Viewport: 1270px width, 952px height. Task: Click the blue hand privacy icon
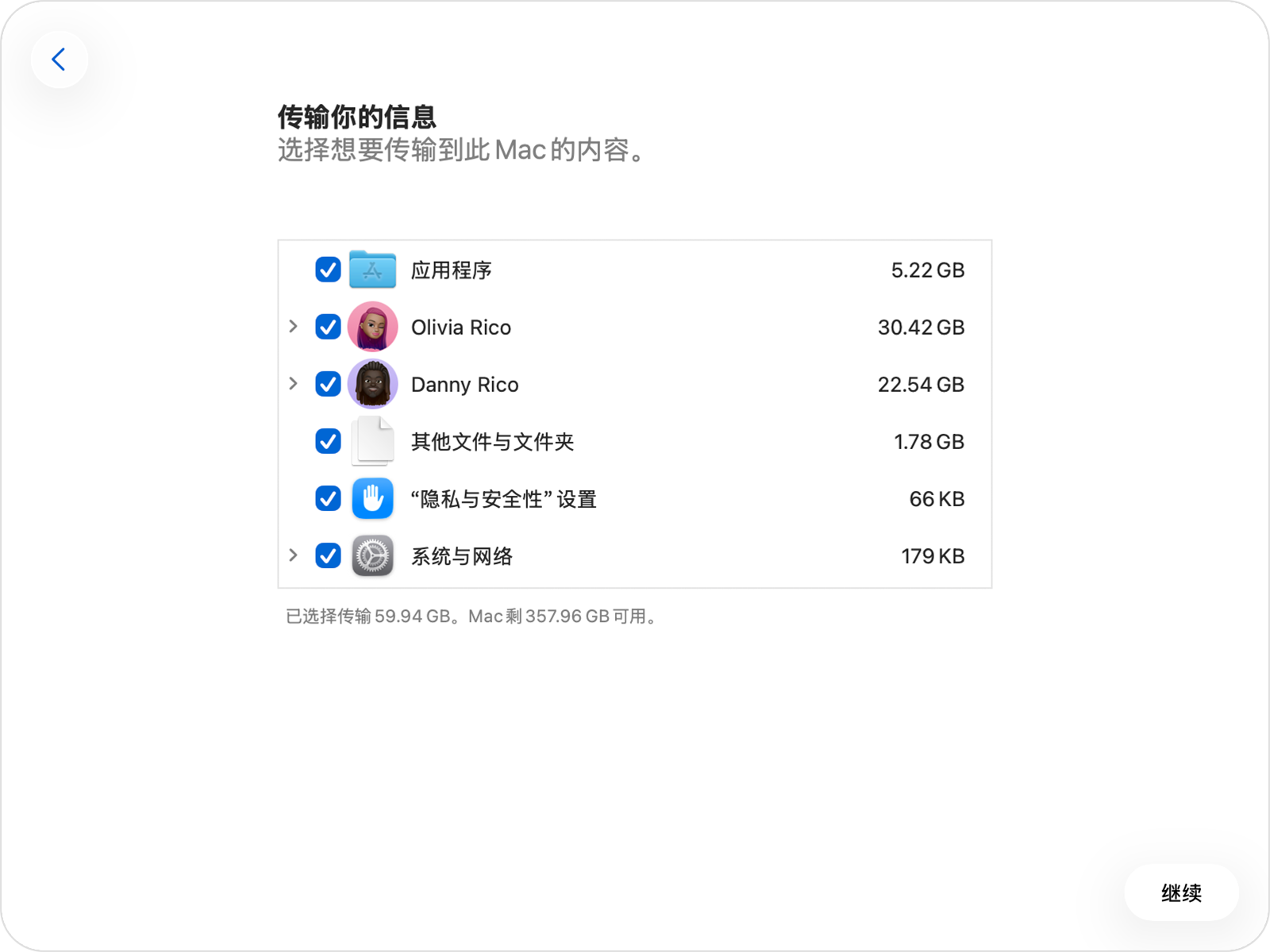[x=372, y=498]
